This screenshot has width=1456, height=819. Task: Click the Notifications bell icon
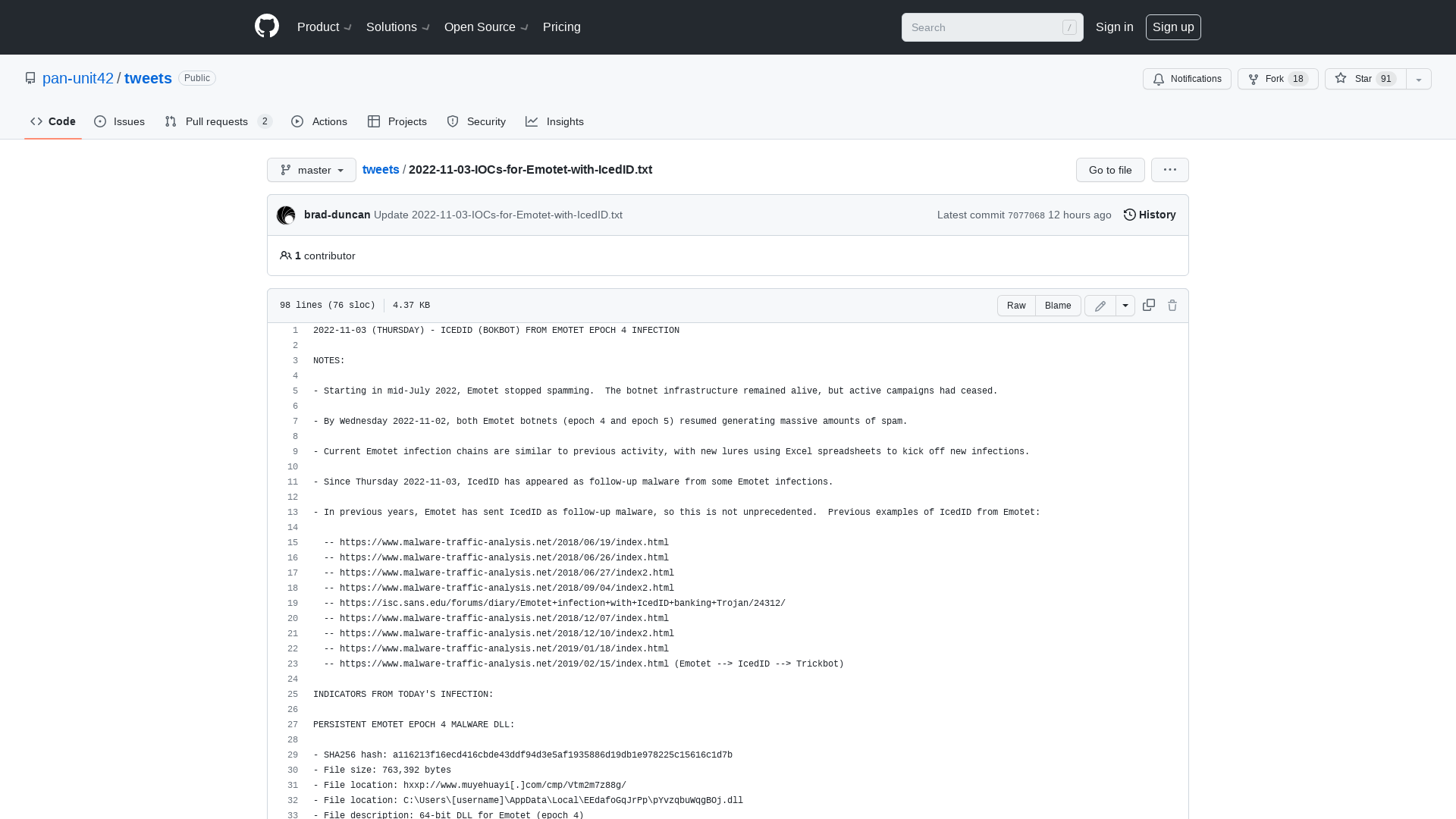tap(1159, 79)
